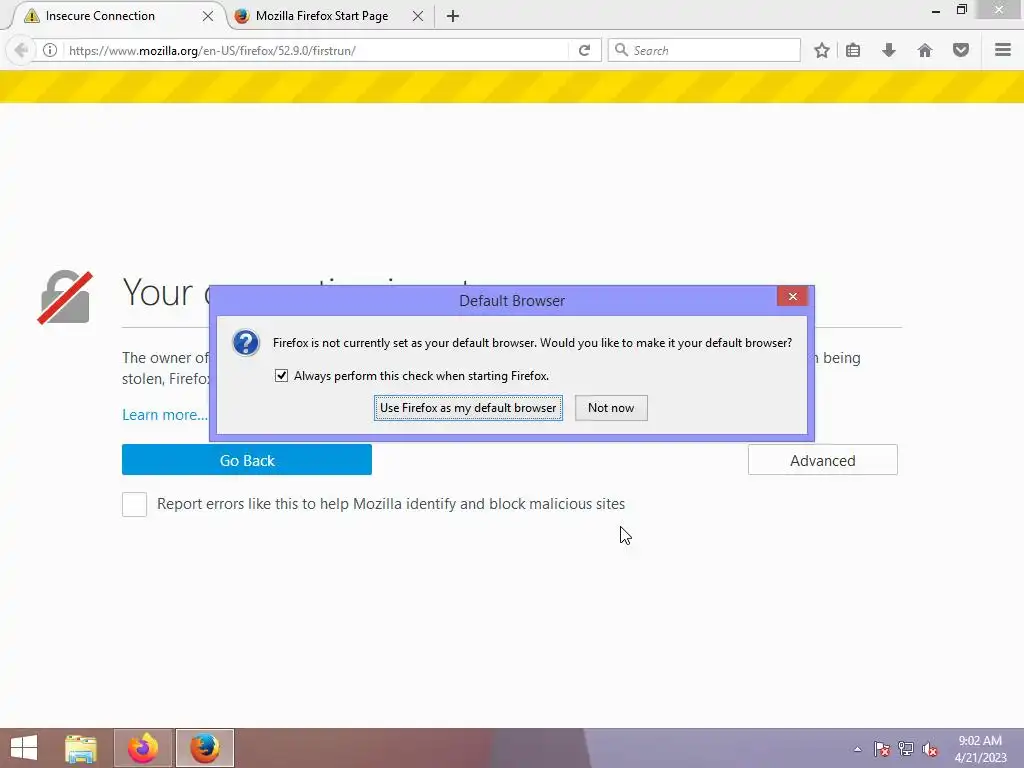
Task: Click the crossed-out padlock icon
Action: tap(65, 297)
